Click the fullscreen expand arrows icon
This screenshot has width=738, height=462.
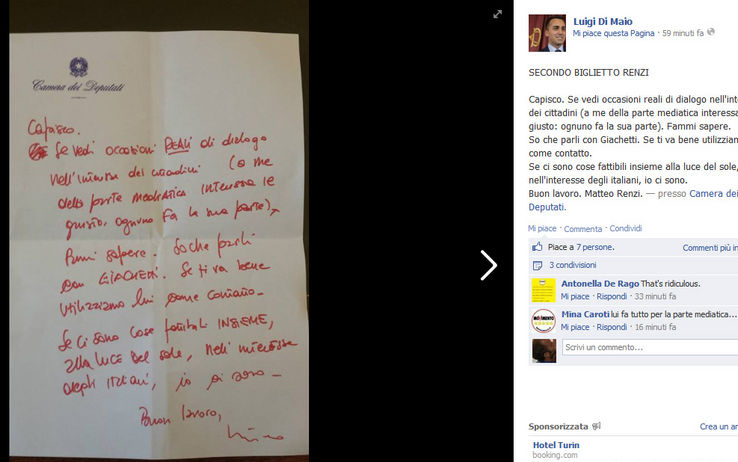497,14
